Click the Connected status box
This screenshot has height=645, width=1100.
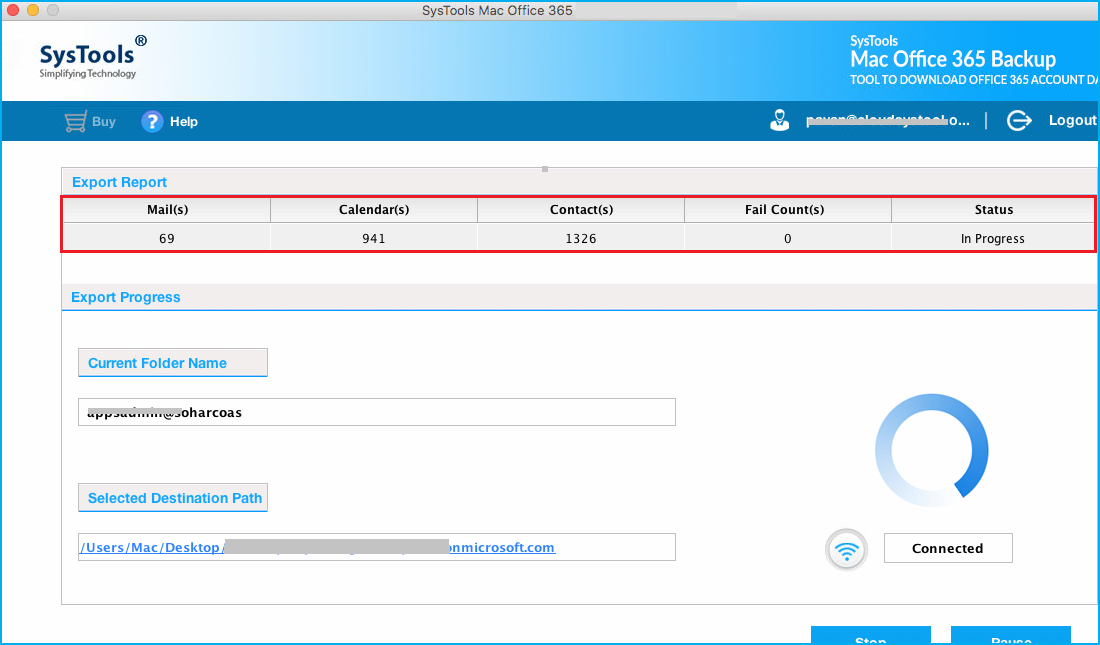point(948,548)
